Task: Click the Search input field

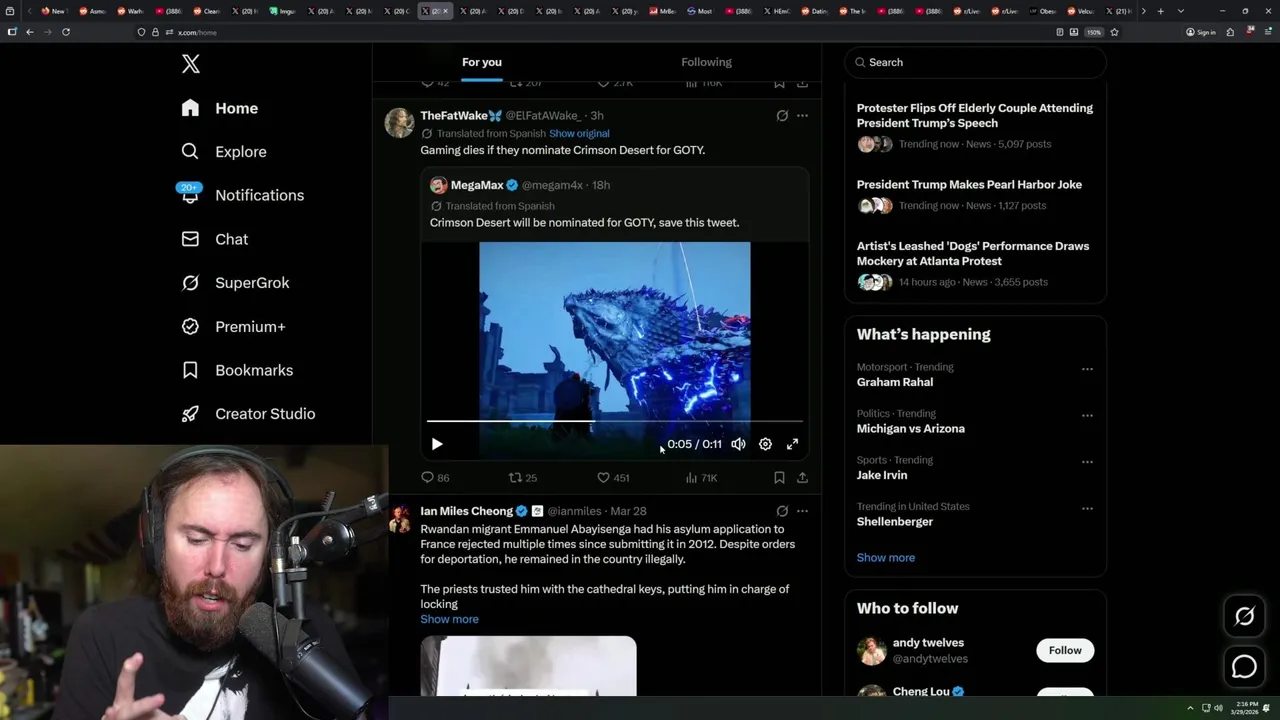Action: (x=976, y=62)
